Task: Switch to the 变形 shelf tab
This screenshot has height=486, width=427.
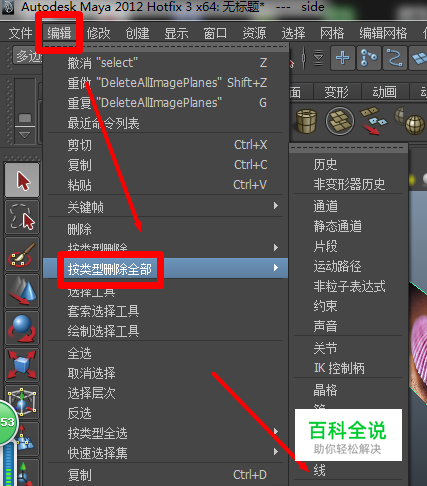Action: (x=337, y=92)
